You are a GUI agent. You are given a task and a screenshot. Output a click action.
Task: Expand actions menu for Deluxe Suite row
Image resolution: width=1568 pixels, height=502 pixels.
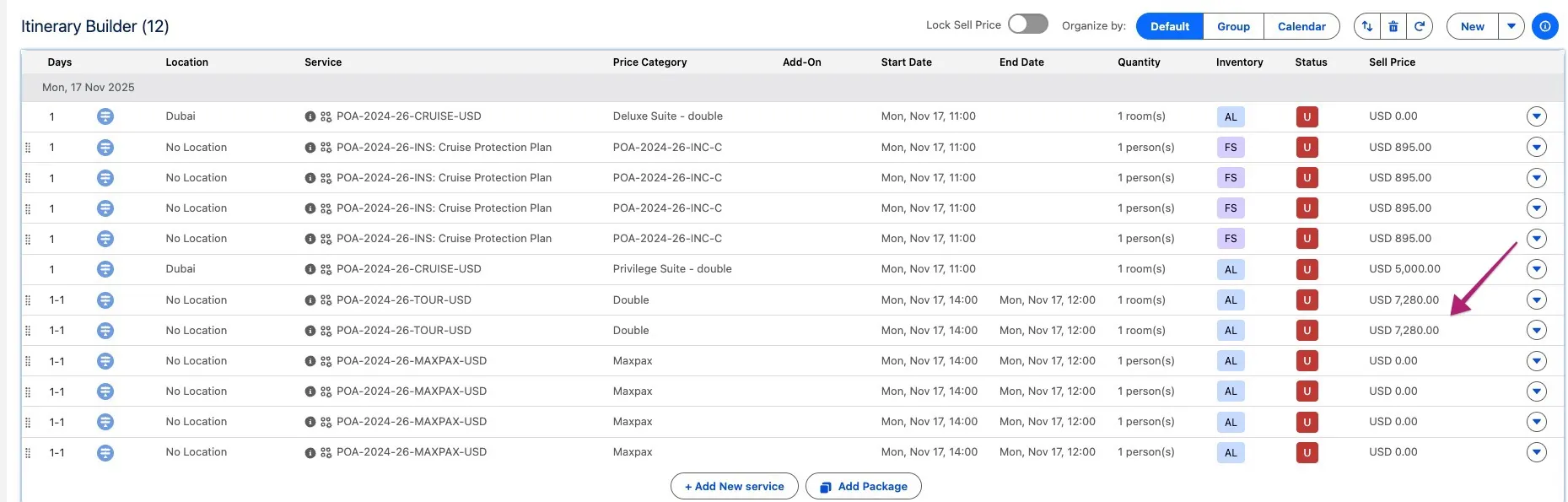[x=1536, y=116]
